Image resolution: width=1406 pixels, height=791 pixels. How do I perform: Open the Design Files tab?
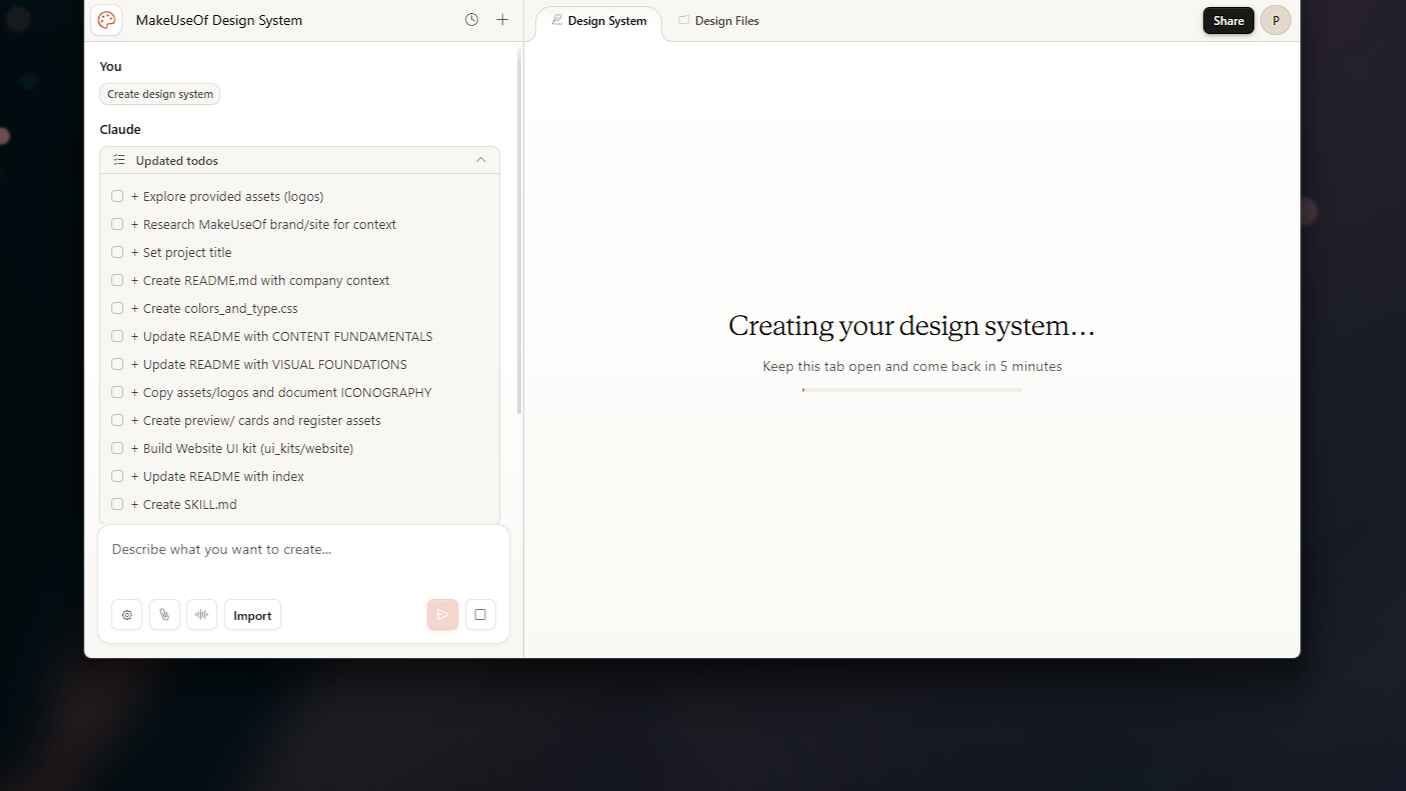(x=719, y=21)
